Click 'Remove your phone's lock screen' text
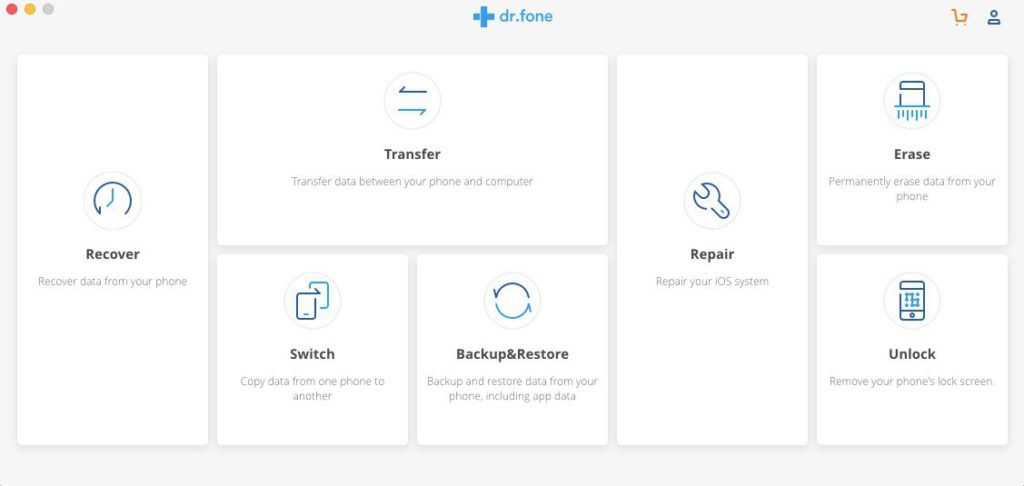The width and height of the screenshot is (1024, 486). [x=912, y=381]
